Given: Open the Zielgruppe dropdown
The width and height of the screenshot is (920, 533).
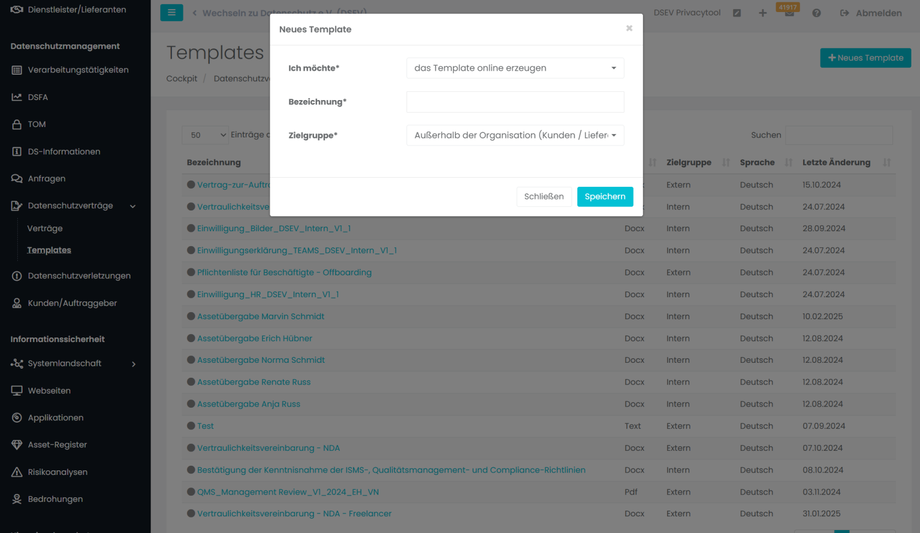Looking at the screenshot, I should click(515, 135).
